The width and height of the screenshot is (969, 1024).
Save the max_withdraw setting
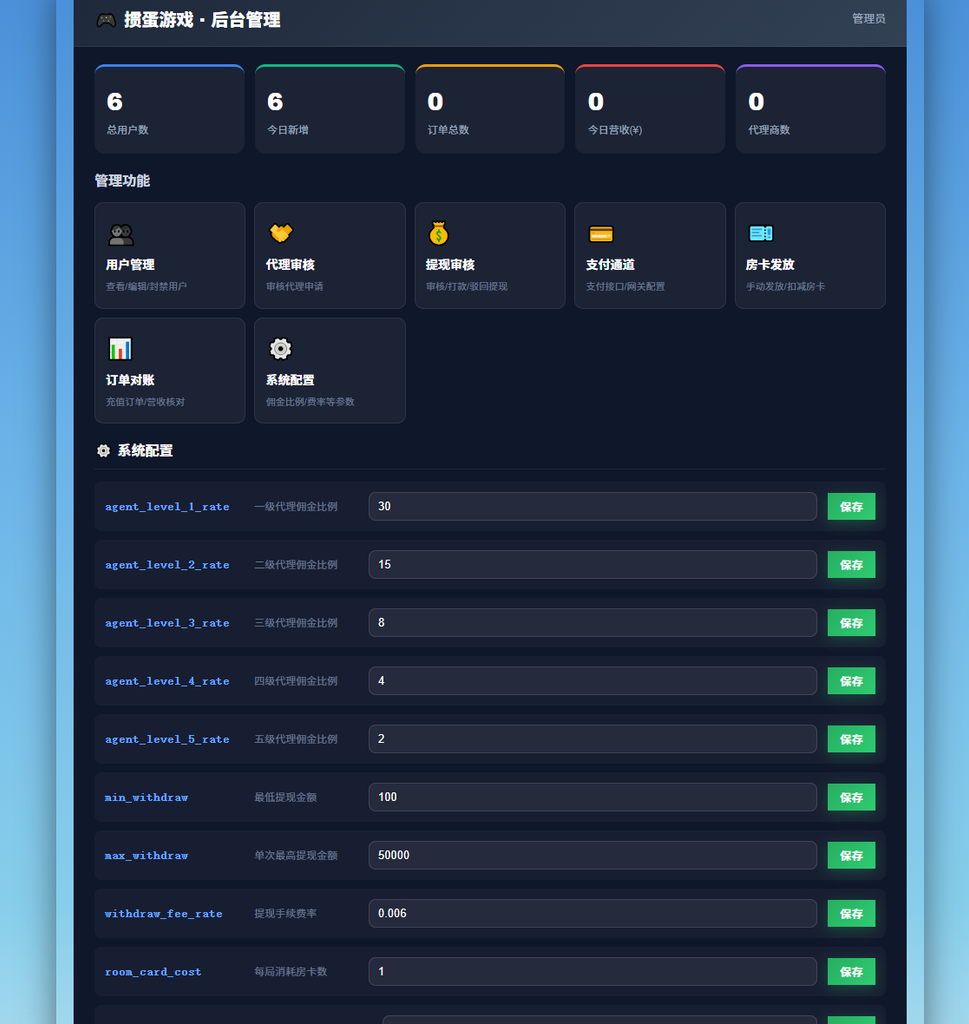851,856
